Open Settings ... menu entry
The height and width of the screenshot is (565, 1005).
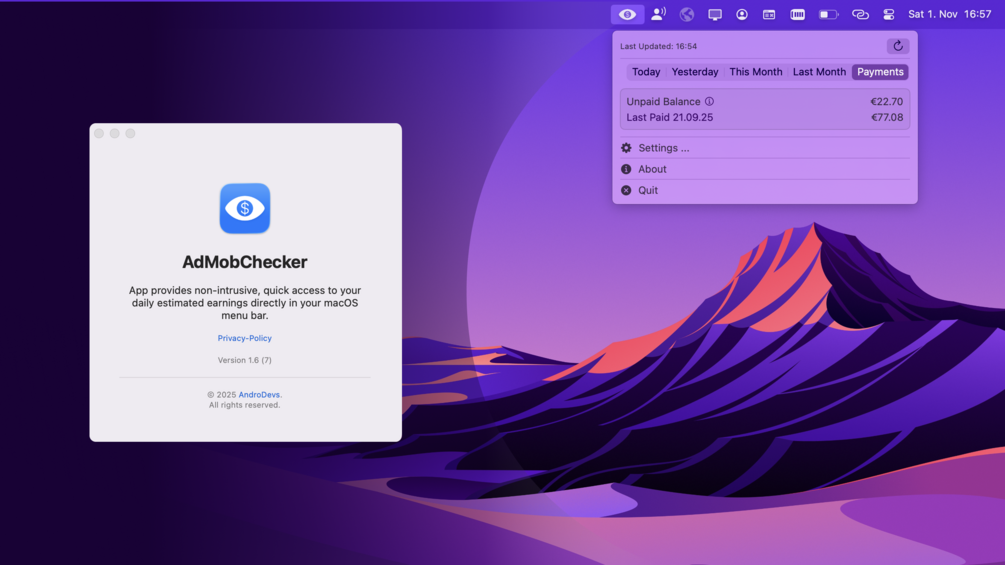tap(765, 148)
